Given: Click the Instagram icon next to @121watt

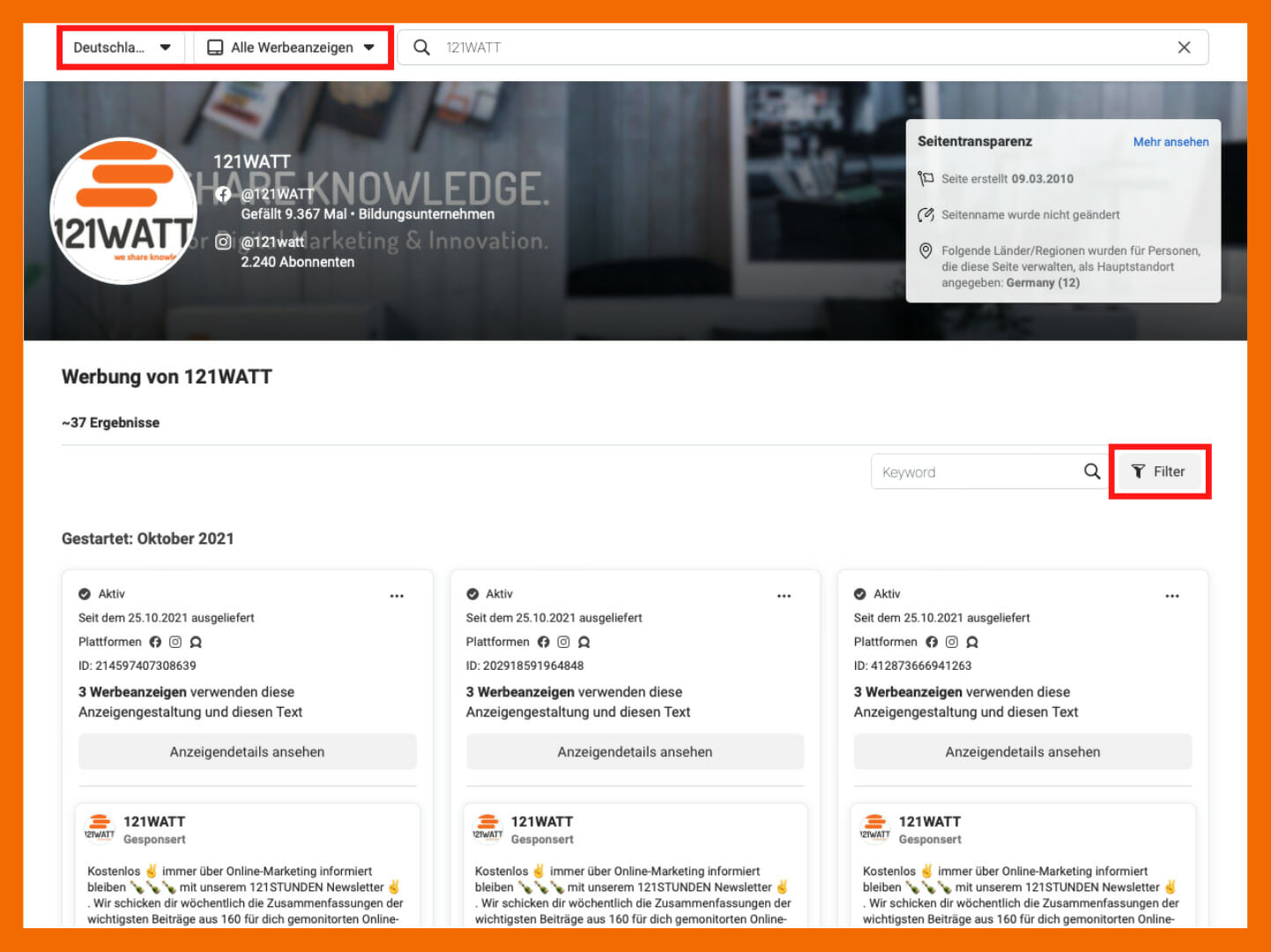Looking at the screenshot, I should pos(224,242).
